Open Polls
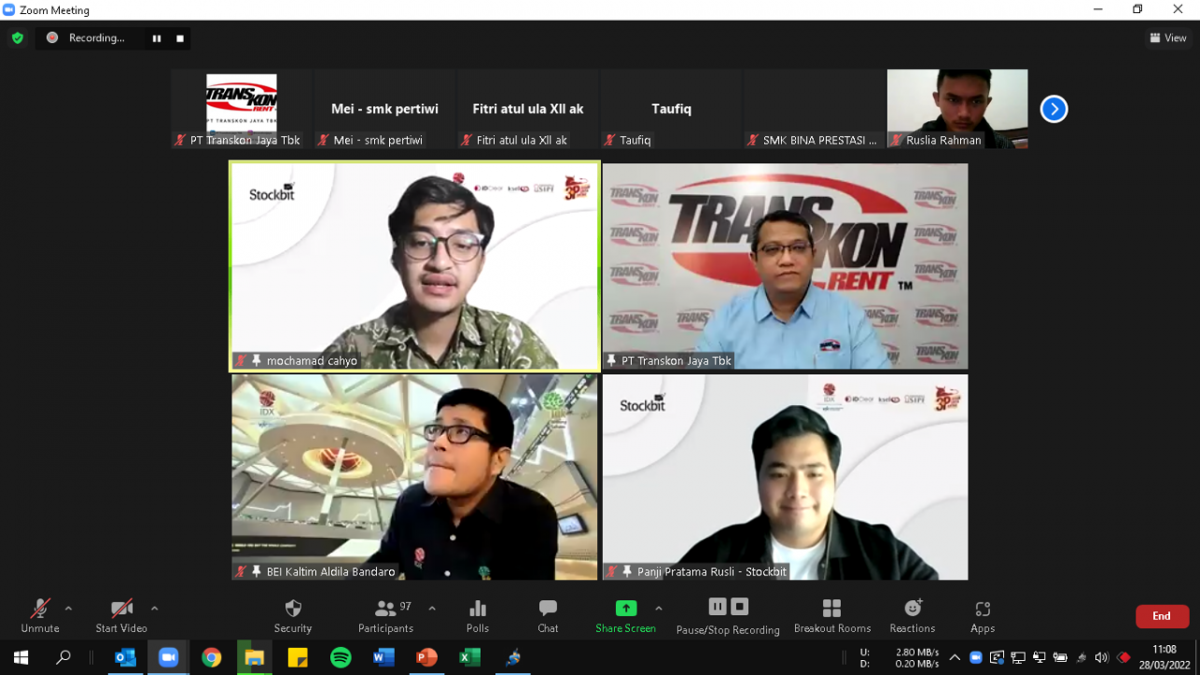Viewport: 1200px width, 675px height. (478, 616)
